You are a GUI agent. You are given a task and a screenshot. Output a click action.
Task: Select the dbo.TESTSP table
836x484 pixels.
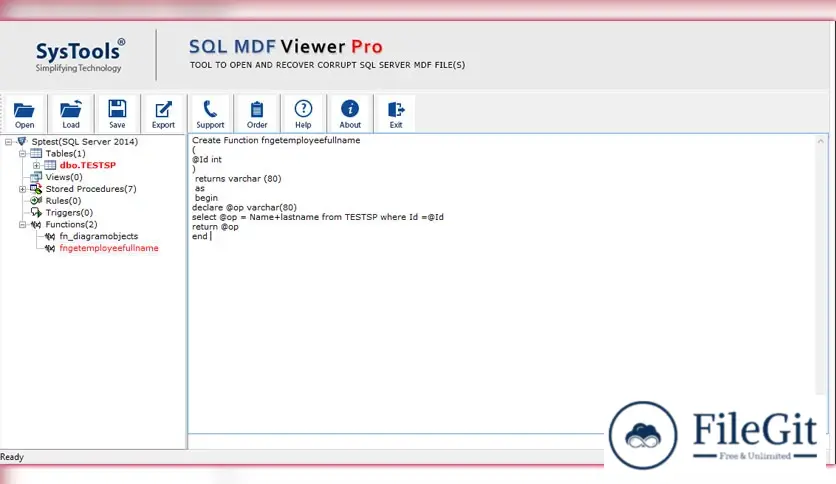click(87, 165)
